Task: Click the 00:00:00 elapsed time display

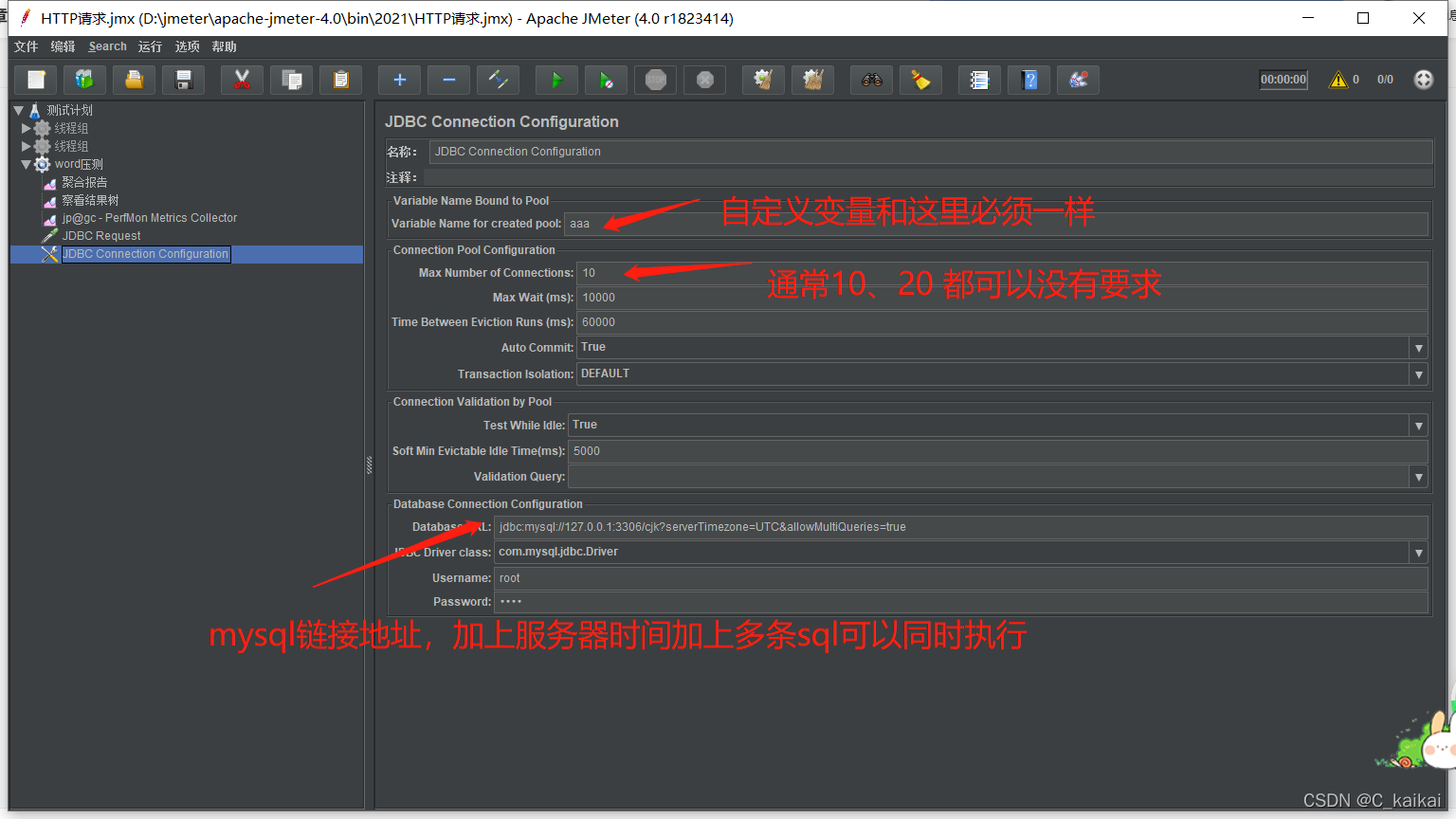Action: pos(1283,80)
